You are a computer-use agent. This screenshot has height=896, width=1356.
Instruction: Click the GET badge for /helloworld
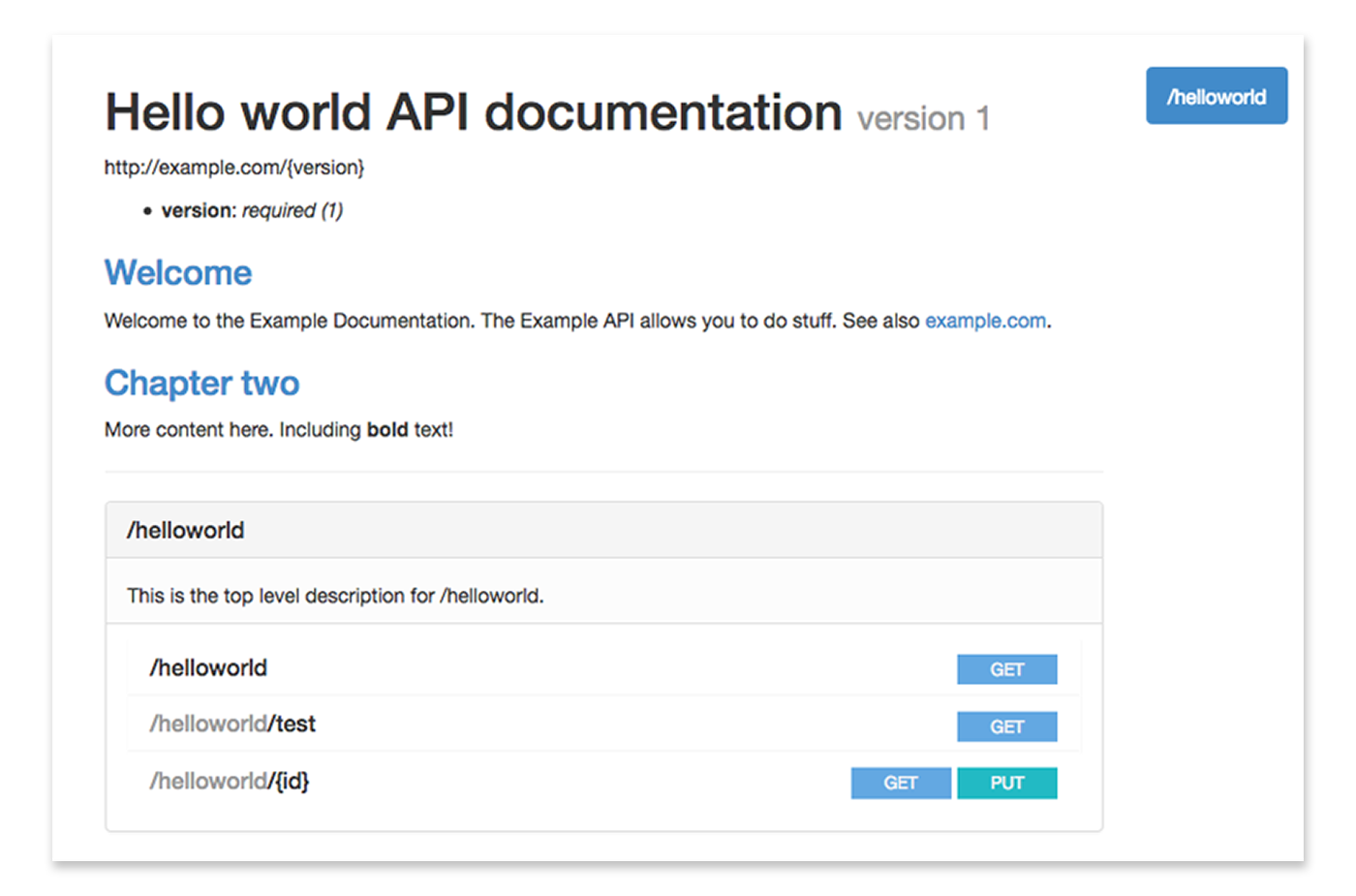coord(1006,668)
